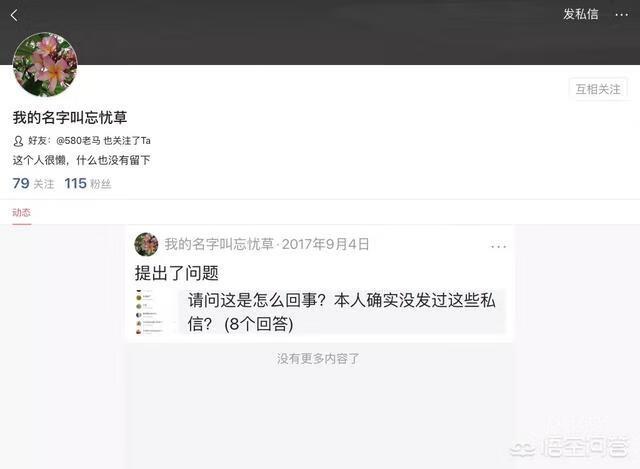
Task: Open the @580老马 friend mention
Action: pyautogui.click(x=78, y=141)
